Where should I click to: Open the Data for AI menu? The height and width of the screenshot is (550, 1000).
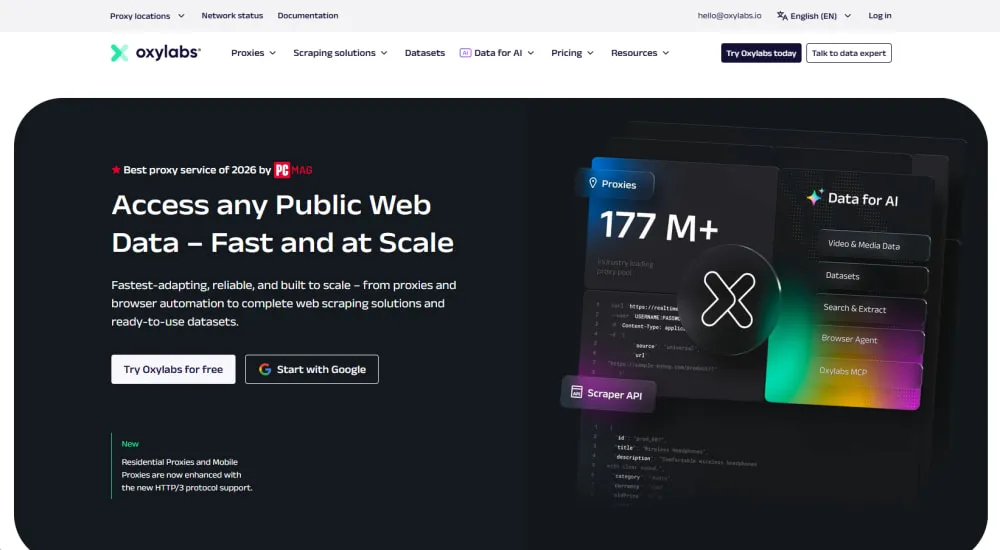coord(497,53)
